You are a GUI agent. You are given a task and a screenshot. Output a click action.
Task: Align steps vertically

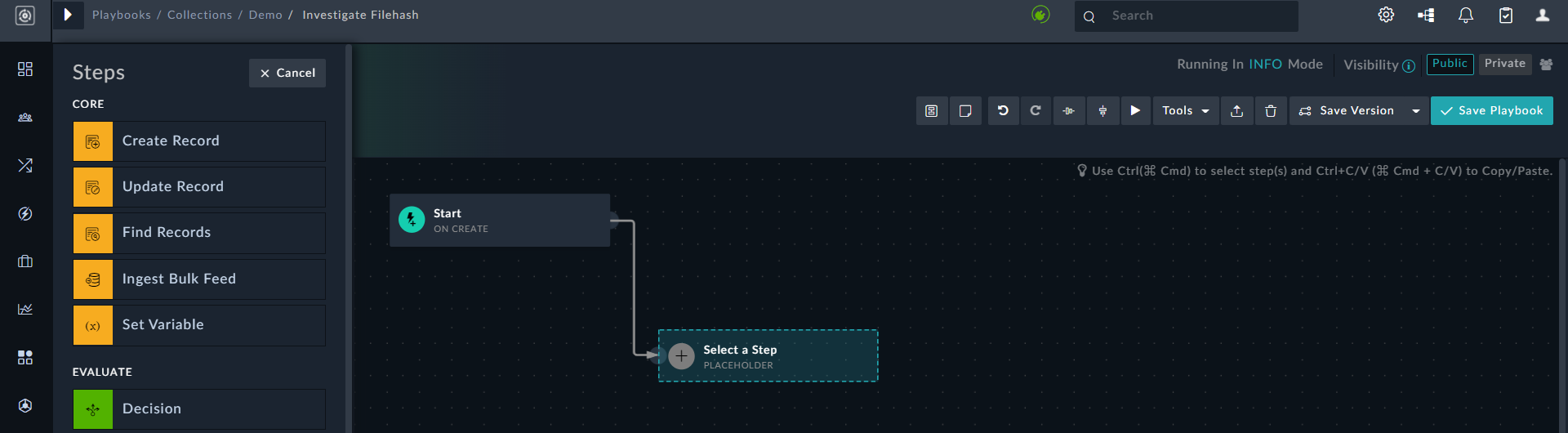click(1102, 111)
